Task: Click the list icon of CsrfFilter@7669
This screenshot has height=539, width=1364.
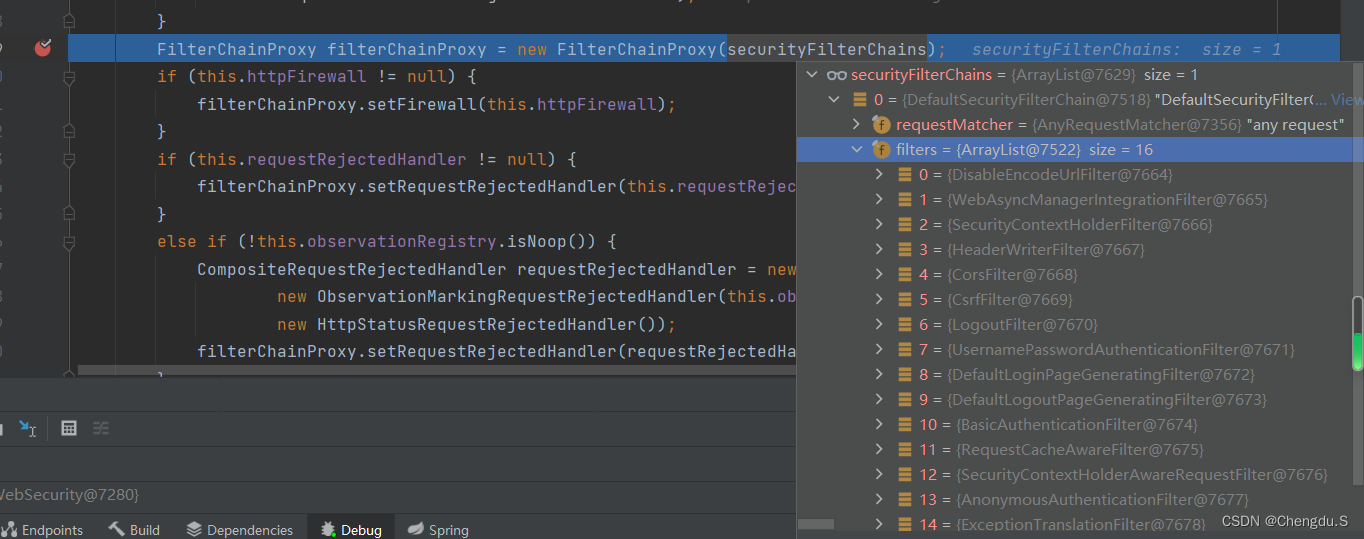Action: [x=905, y=300]
